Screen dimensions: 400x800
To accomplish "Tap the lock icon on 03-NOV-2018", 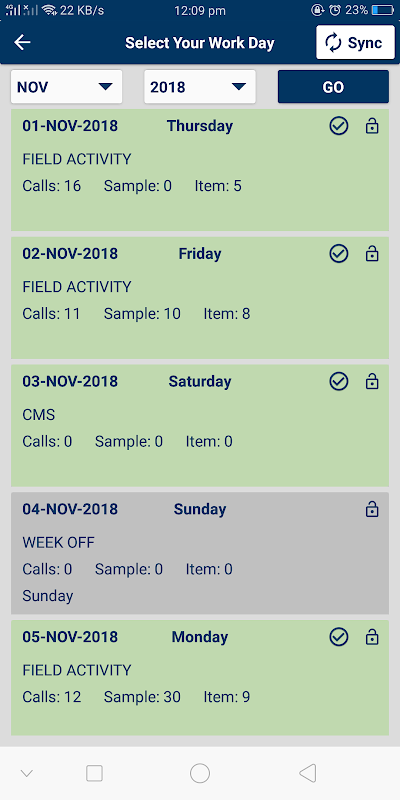I will [x=372, y=381].
